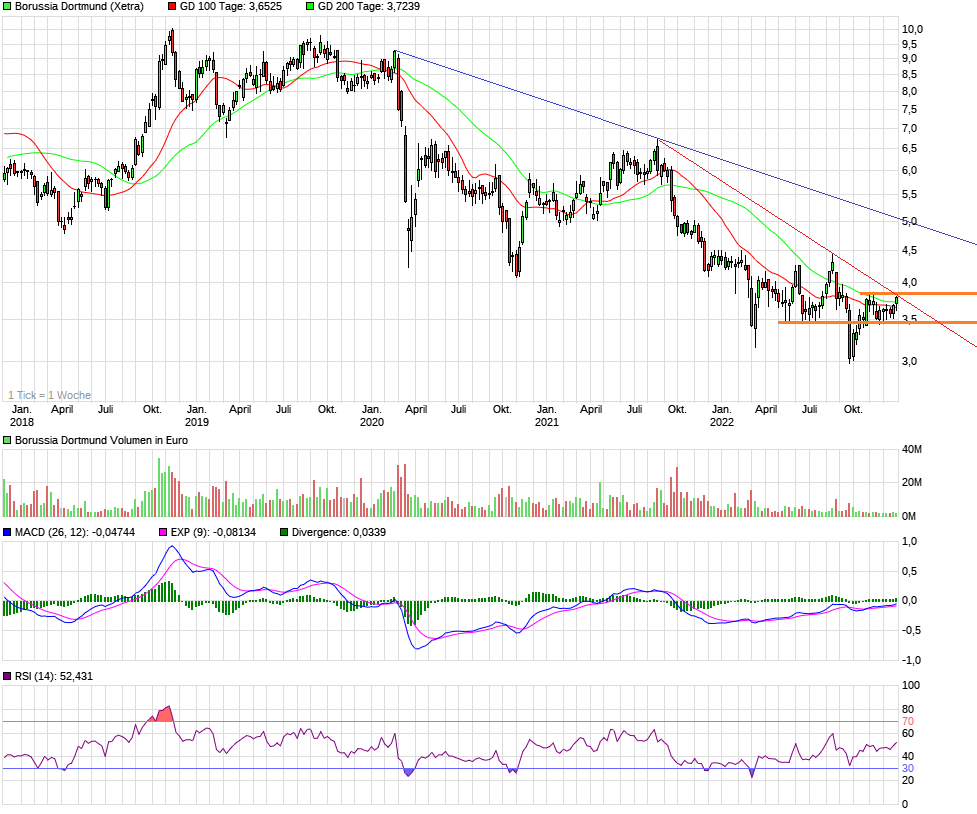This screenshot has height=814, width=977.
Task: Click the blue RSI level '30' label
Action: pyautogui.click(x=908, y=769)
